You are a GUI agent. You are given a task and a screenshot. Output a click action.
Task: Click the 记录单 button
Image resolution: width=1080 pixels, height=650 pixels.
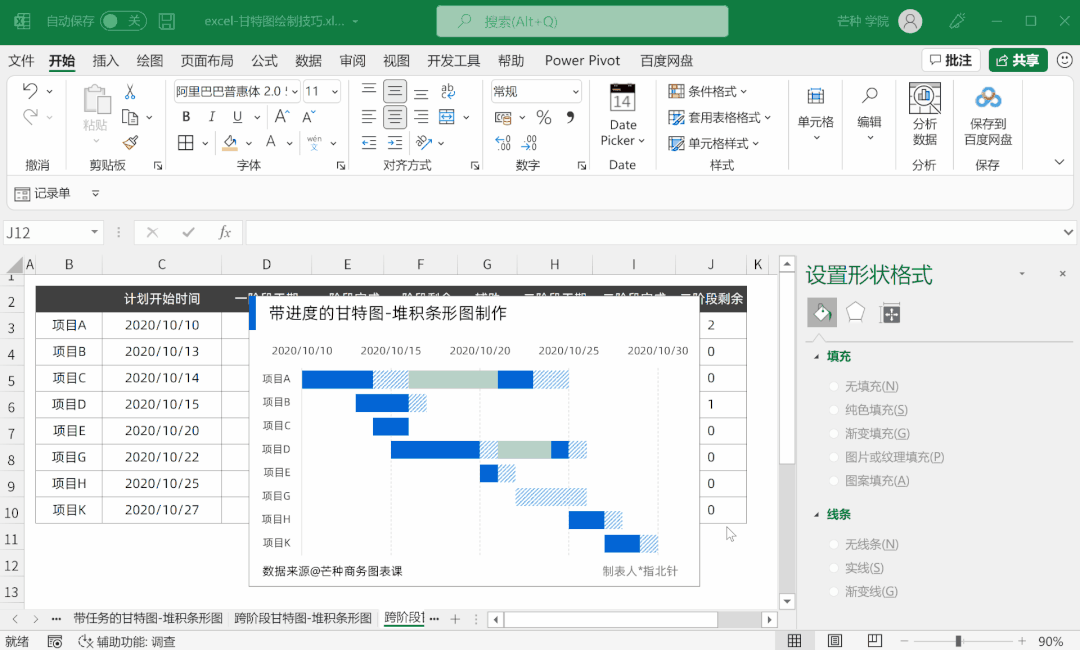43,193
